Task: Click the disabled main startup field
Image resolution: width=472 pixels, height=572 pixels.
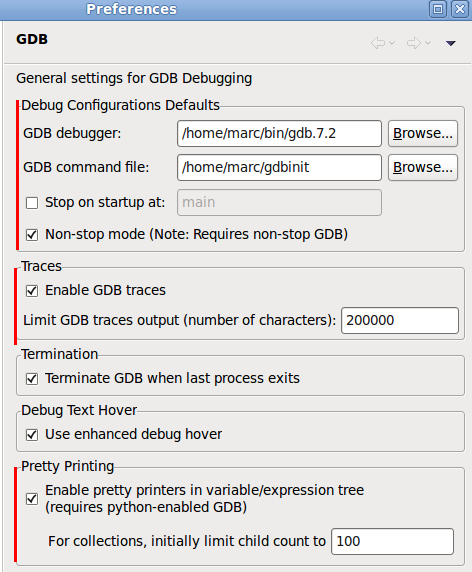Action: [279, 202]
